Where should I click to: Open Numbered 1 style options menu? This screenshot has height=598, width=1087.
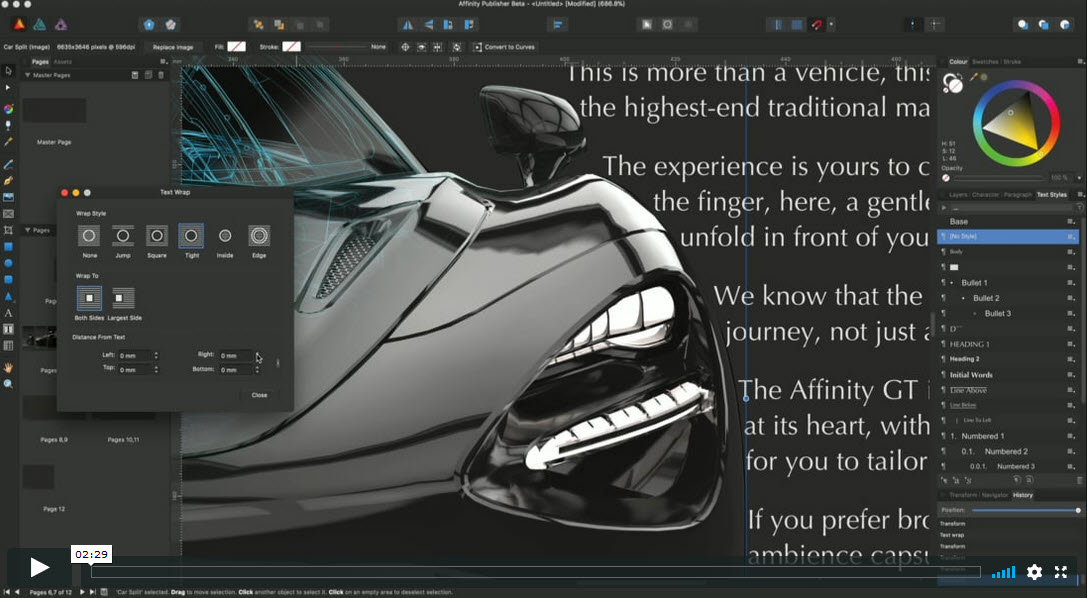tap(1071, 436)
